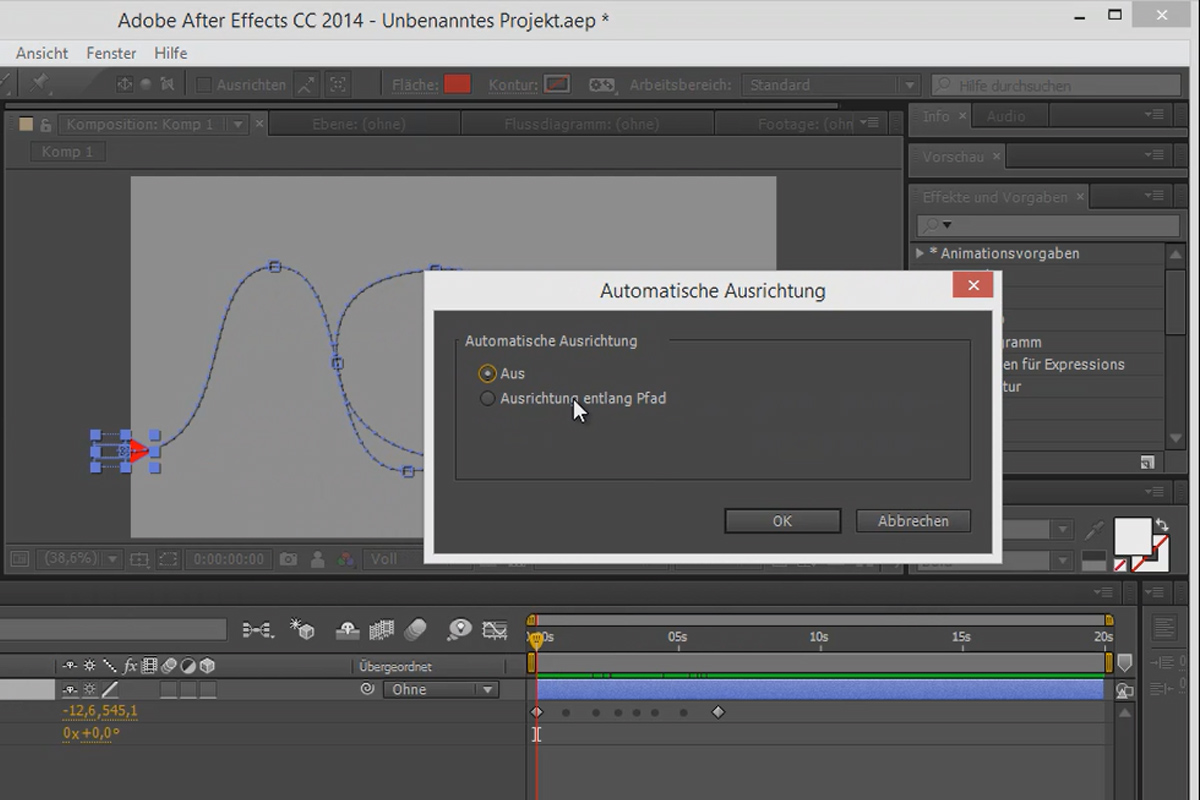
Task: Open the Info panel options menu
Action: coord(1156,116)
